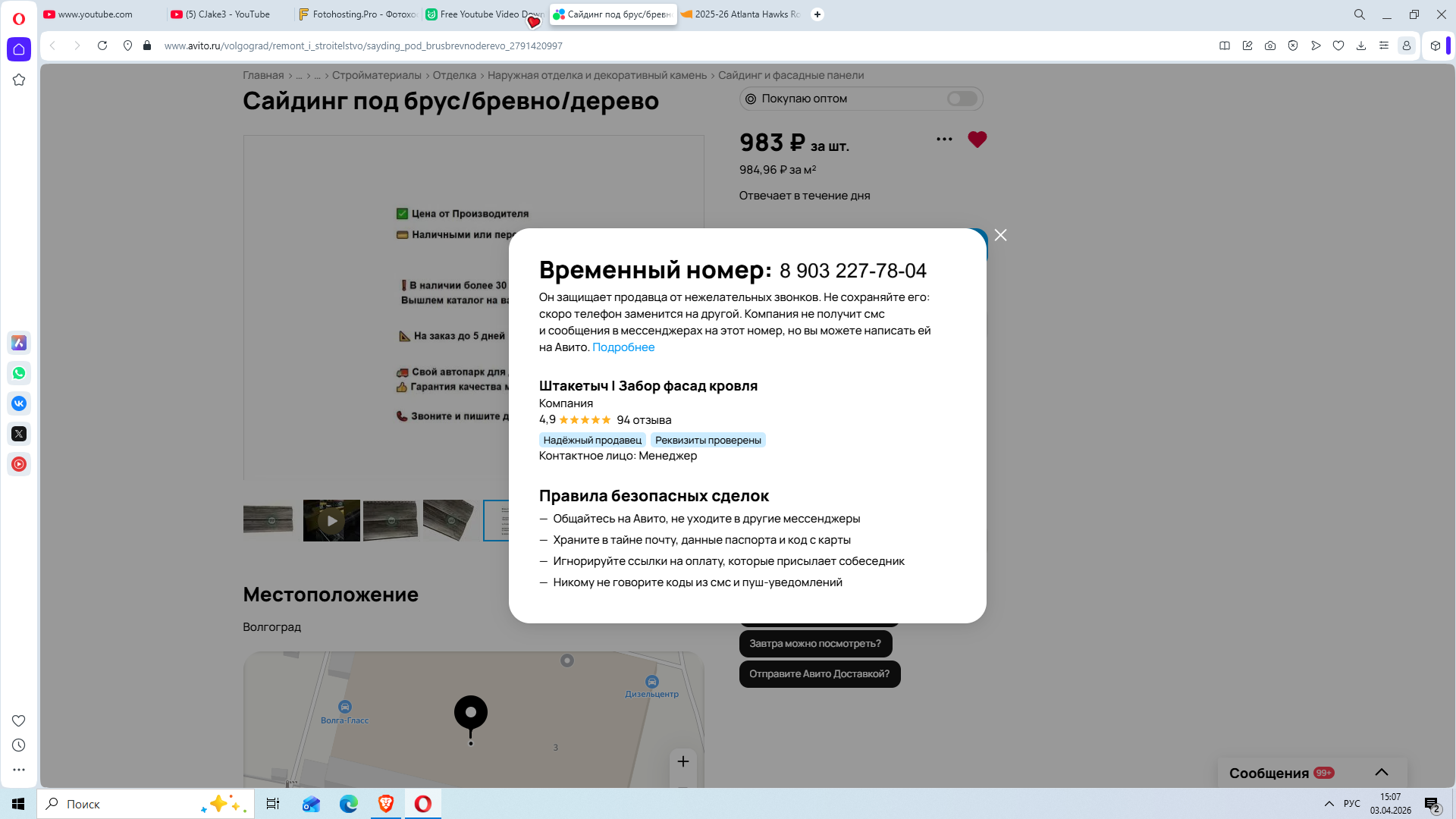The width and height of the screenshot is (1456, 819).
Task: Close the temporary number popup
Action: [1000, 235]
